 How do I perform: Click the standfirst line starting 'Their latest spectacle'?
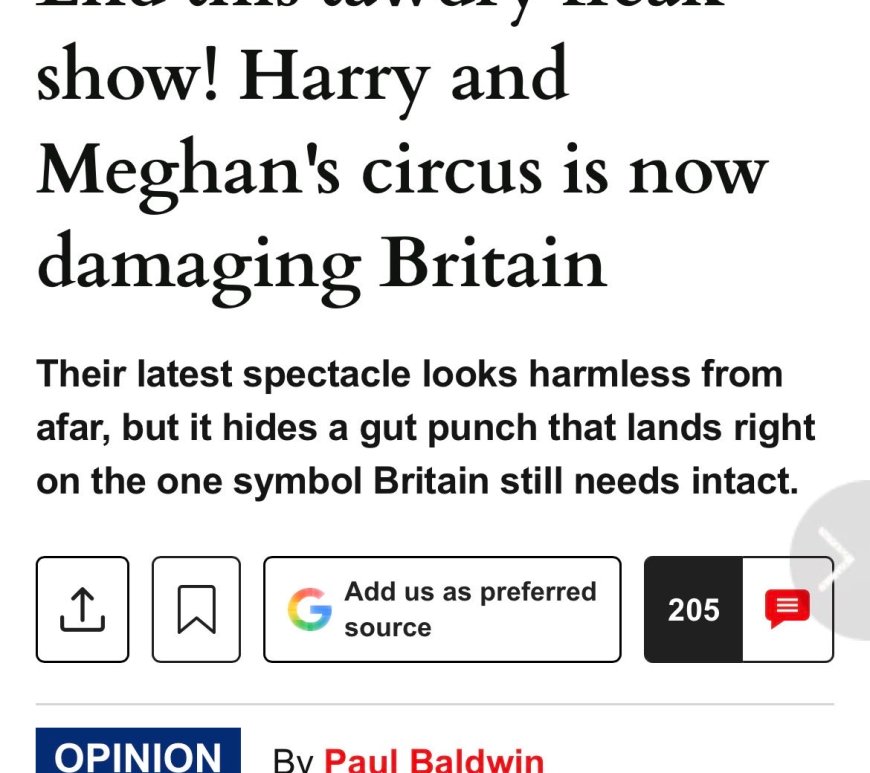pos(409,373)
